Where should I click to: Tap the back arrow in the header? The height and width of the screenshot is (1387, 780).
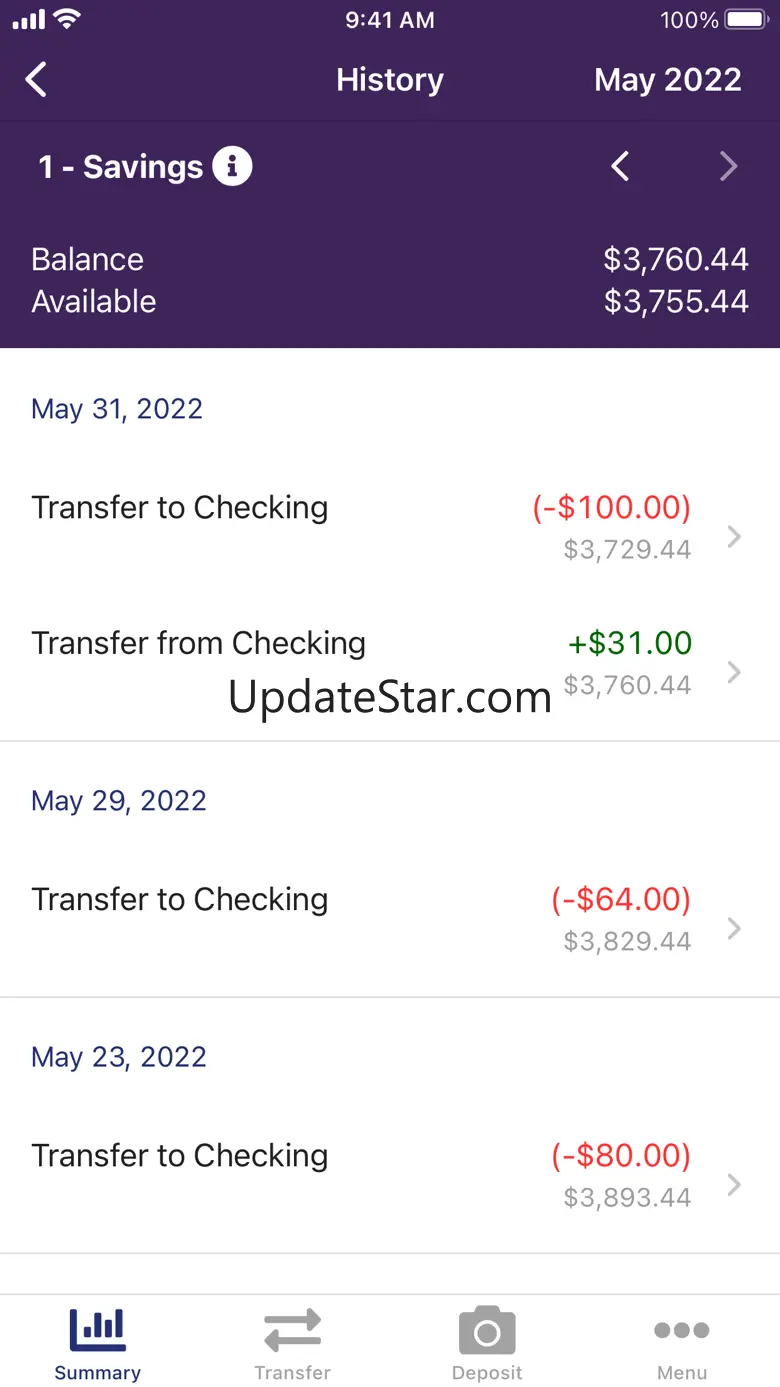click(36, 80)
